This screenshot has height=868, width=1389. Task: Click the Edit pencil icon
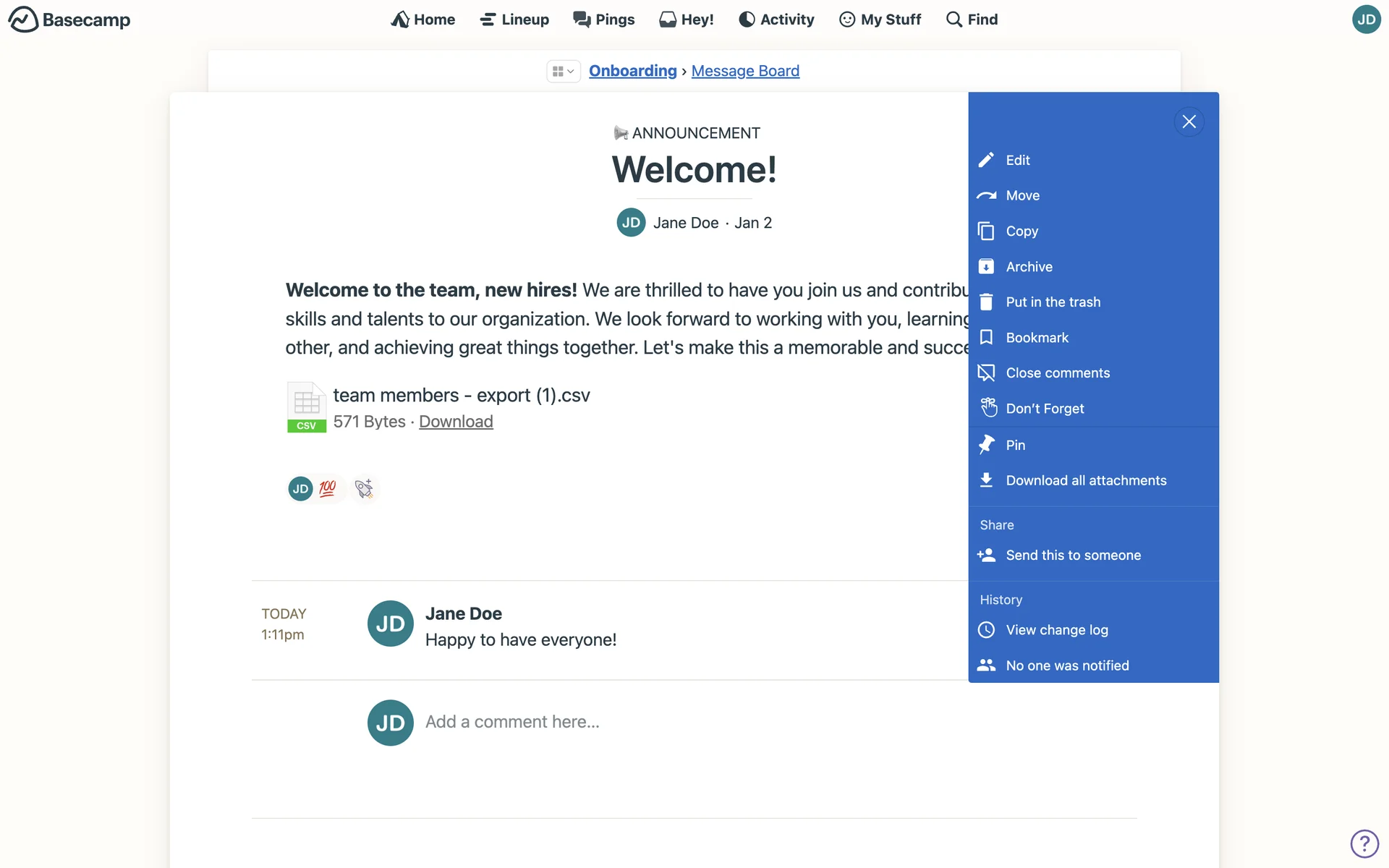986,160
